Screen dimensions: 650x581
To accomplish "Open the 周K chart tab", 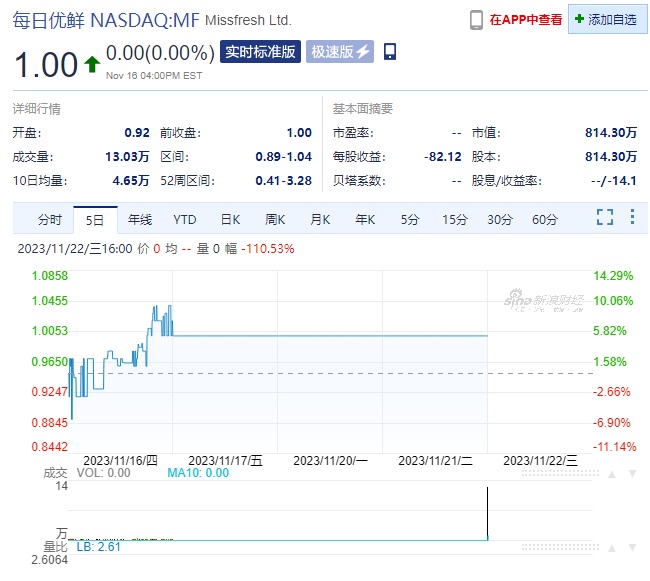I will pos(275,219).
